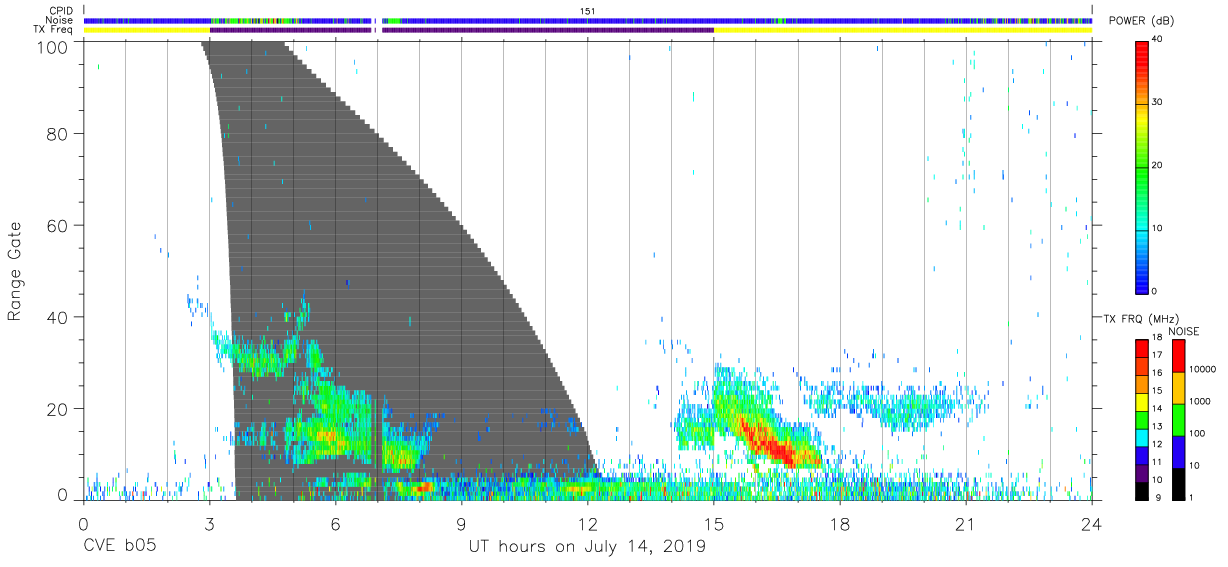The height and width of the screenshot is (567, 1228).
Task: Click the CPID value "151"
Action: pyautogui.click(x=587, y=10)
